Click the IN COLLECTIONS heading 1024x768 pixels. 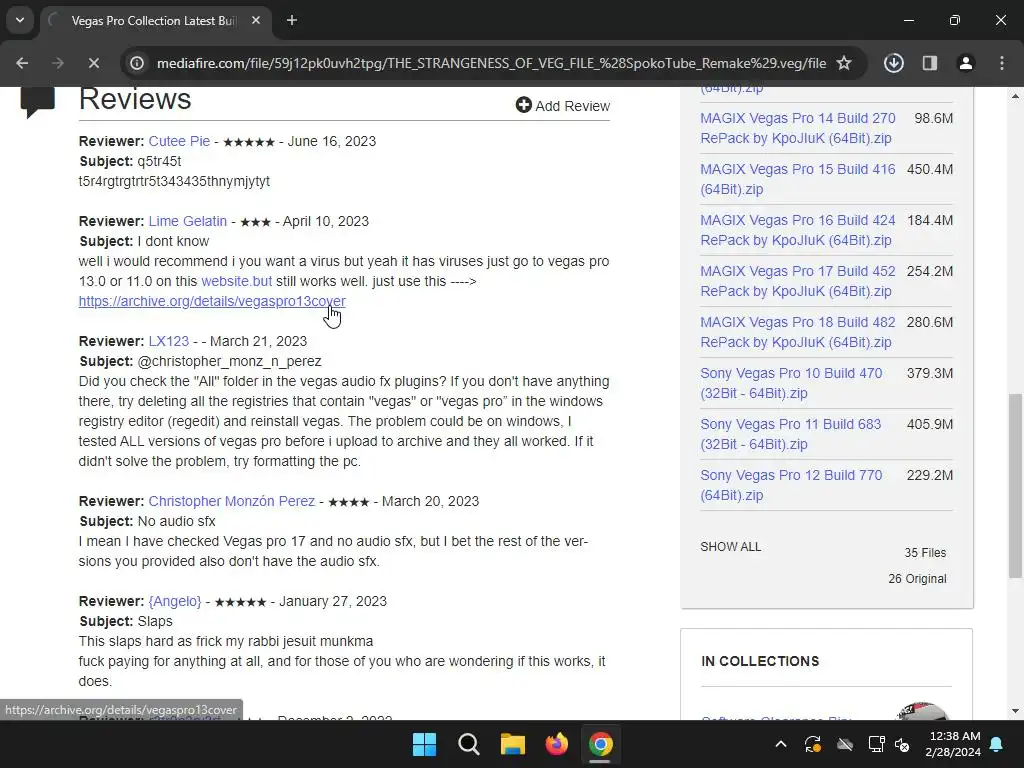click(x=760, y=662)
